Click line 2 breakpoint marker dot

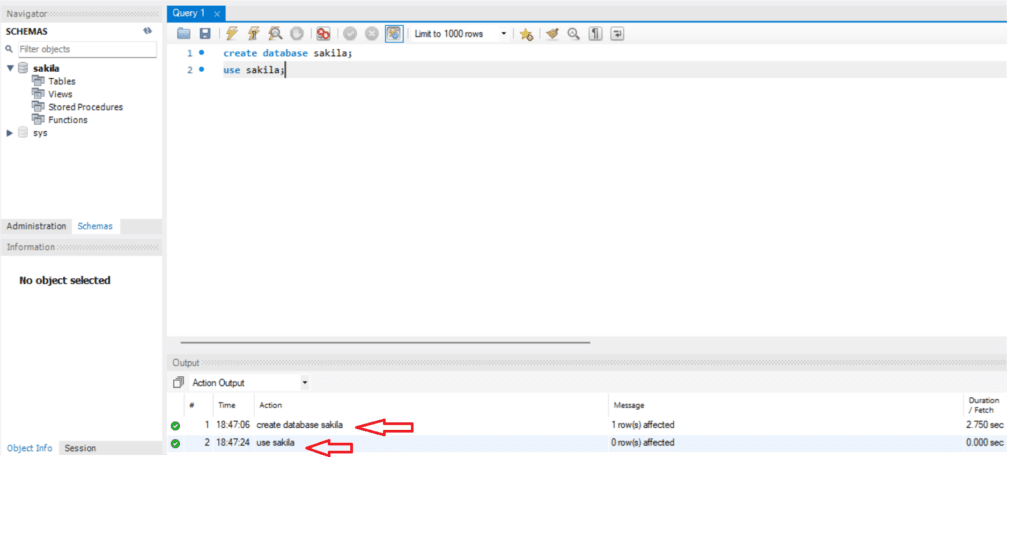tap(202, 69)
